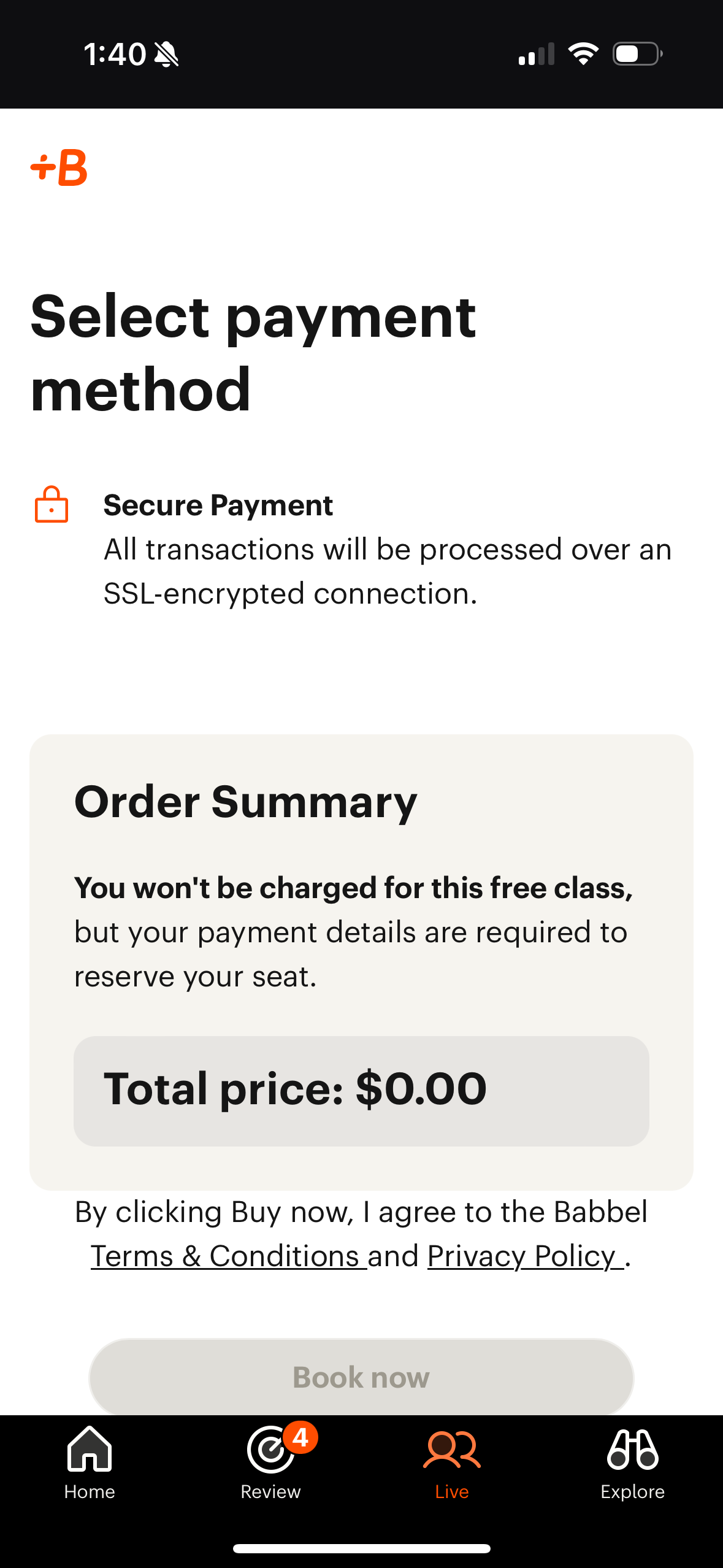Open the Home tab icon
723x1568 pixels.
click(90, 1448)
